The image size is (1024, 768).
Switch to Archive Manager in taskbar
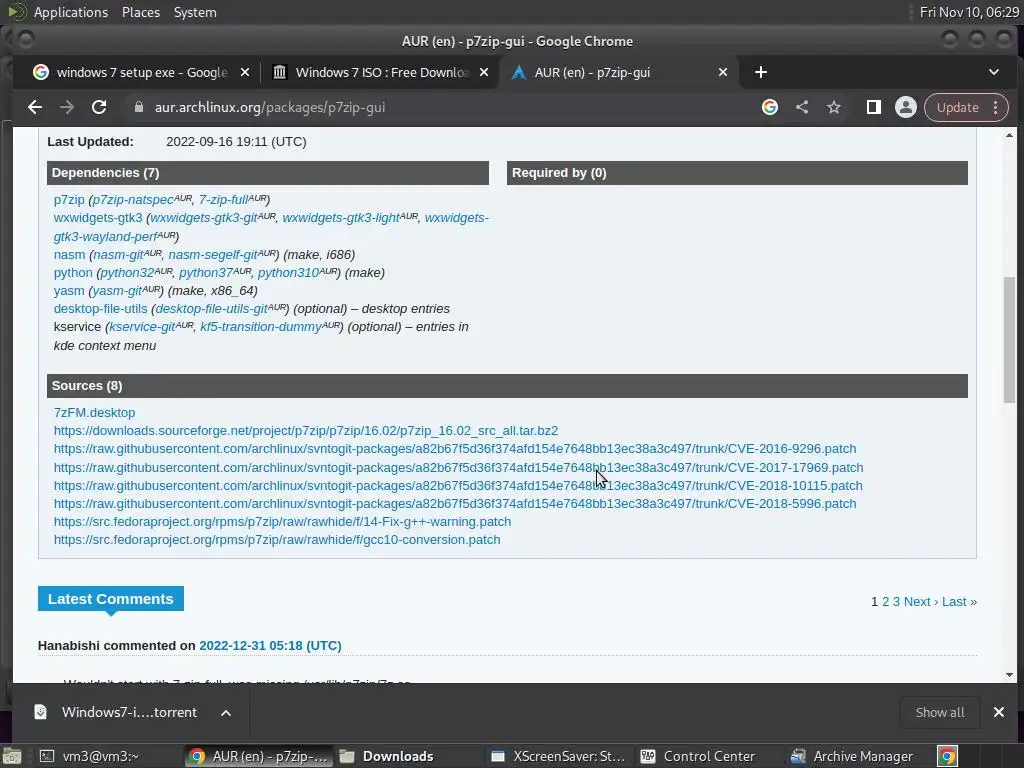[x=852, y=756]
